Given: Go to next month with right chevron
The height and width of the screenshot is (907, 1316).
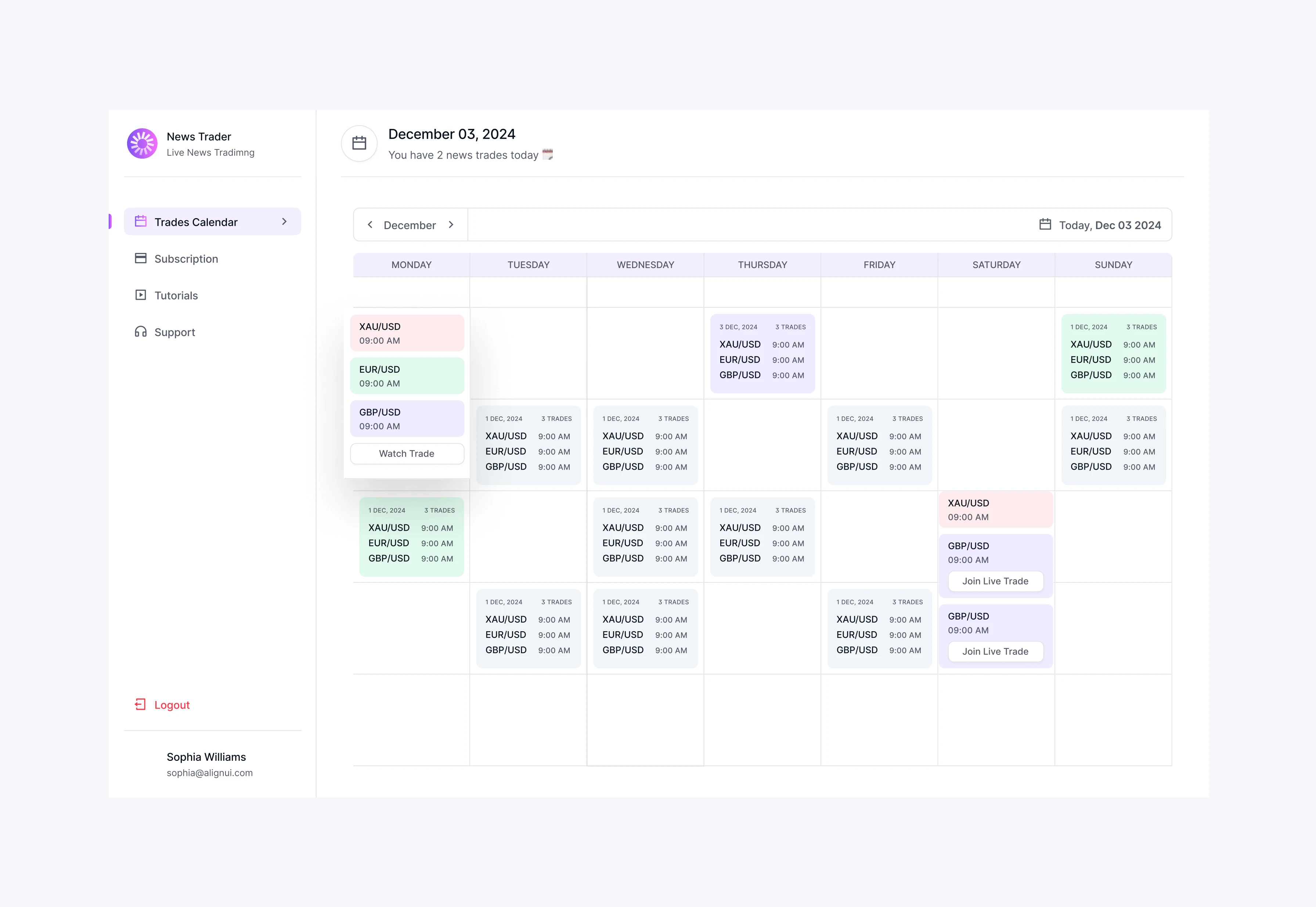Looking at the screenshot, I should coord(451,224).
